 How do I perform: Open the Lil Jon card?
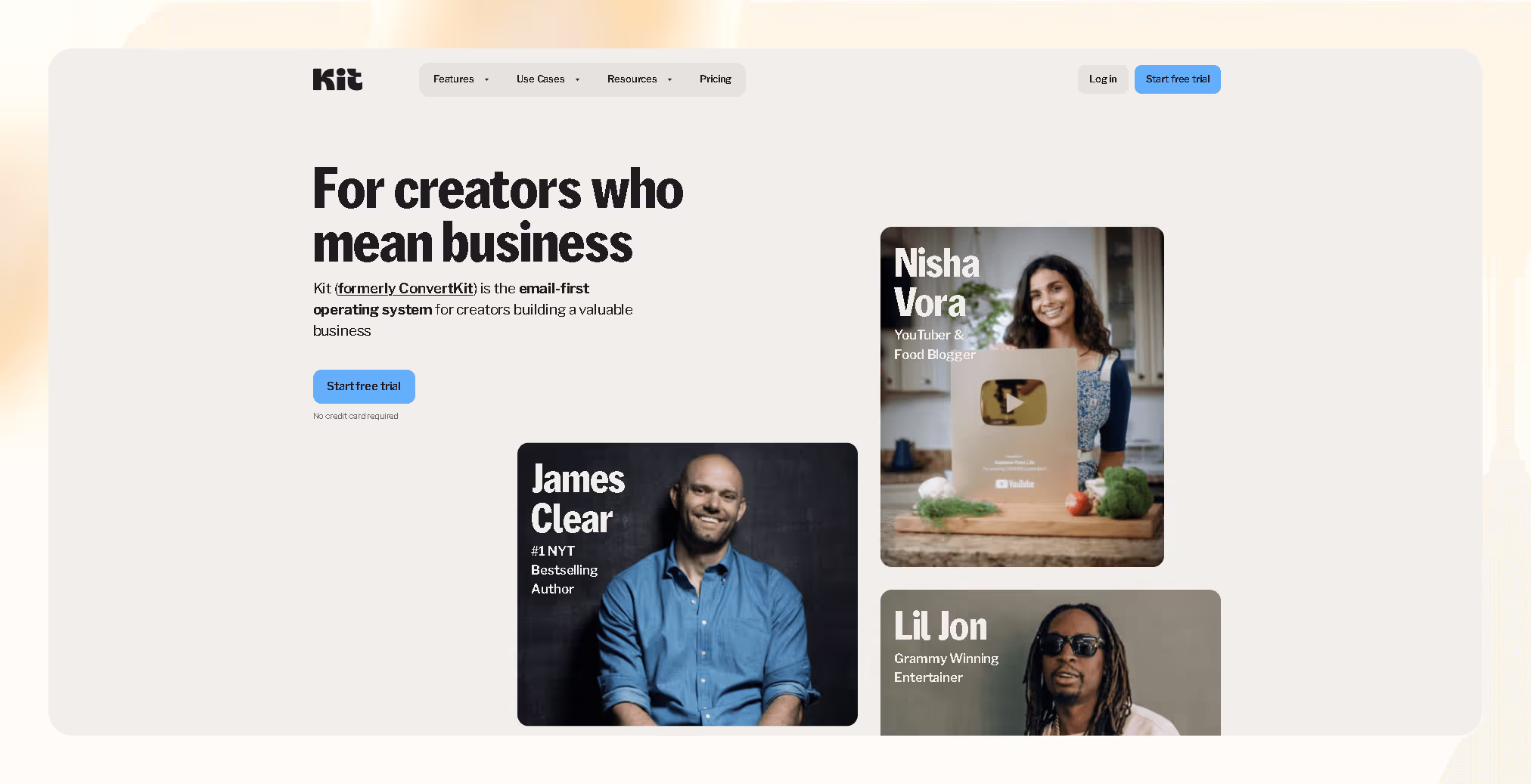pos(1050,662)
